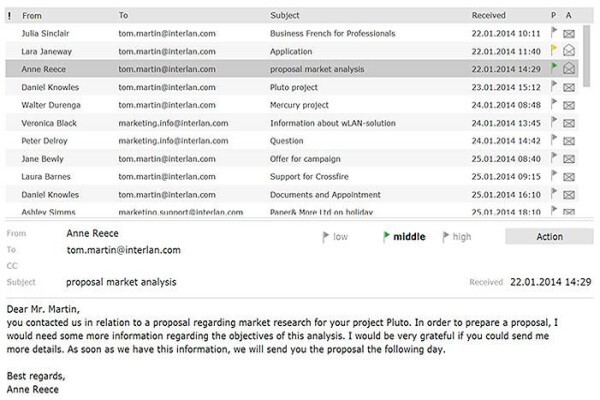Click the opened envelope icon for Lara Janeway
The width and height of the screenshot is (600, 400).
569,50
